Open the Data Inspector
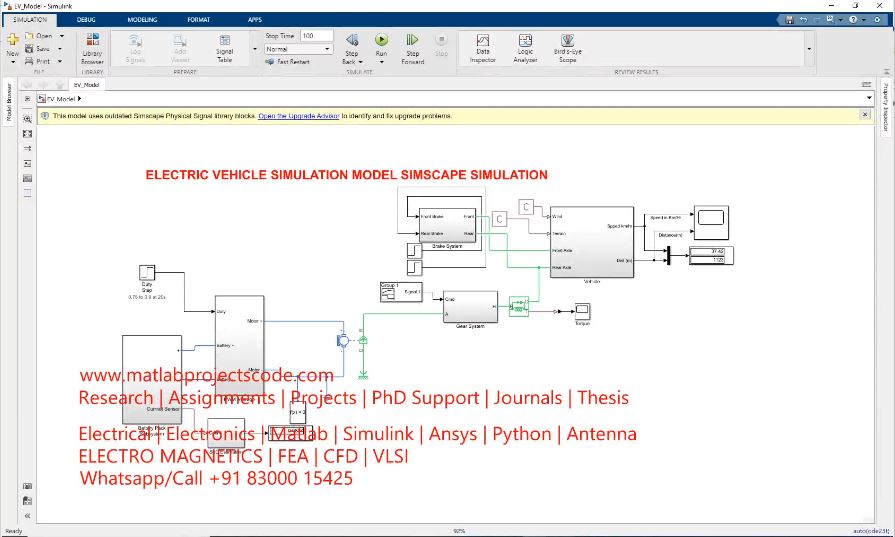The height and width of the screenshot is (537, 895). pos(483,46)
